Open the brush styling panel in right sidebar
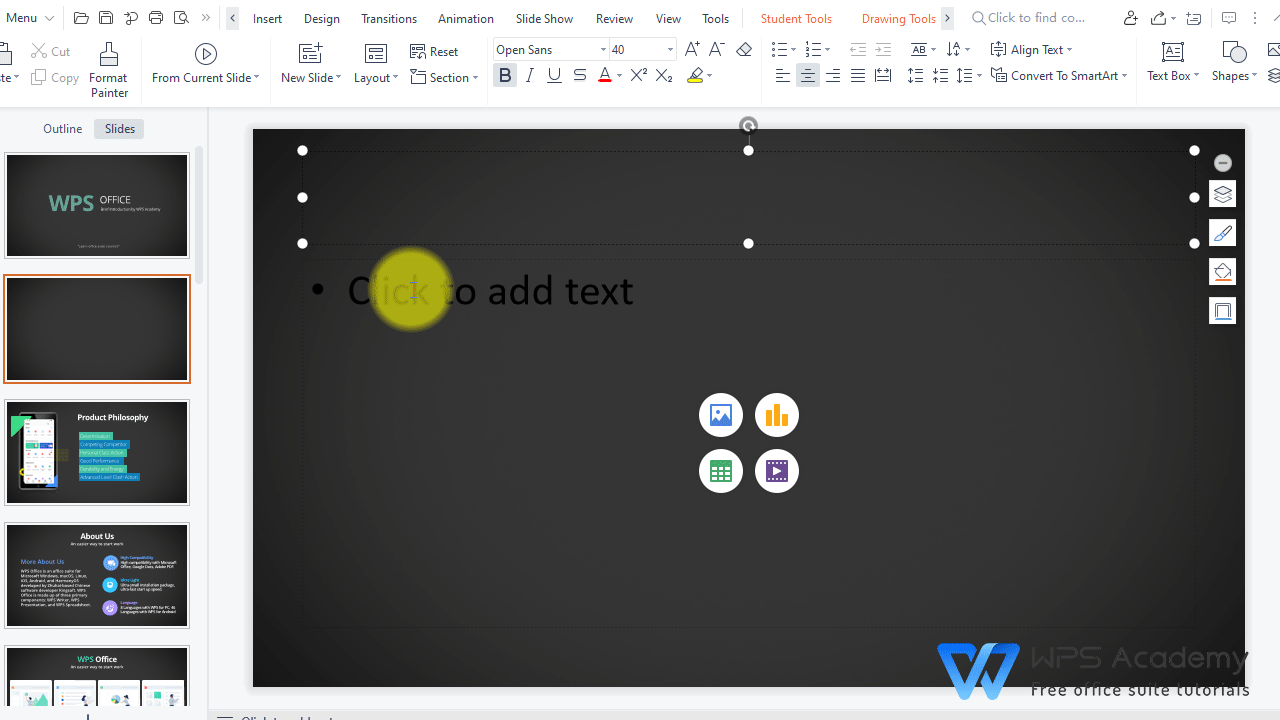 pyautogui.click(x=1222, y=232)
